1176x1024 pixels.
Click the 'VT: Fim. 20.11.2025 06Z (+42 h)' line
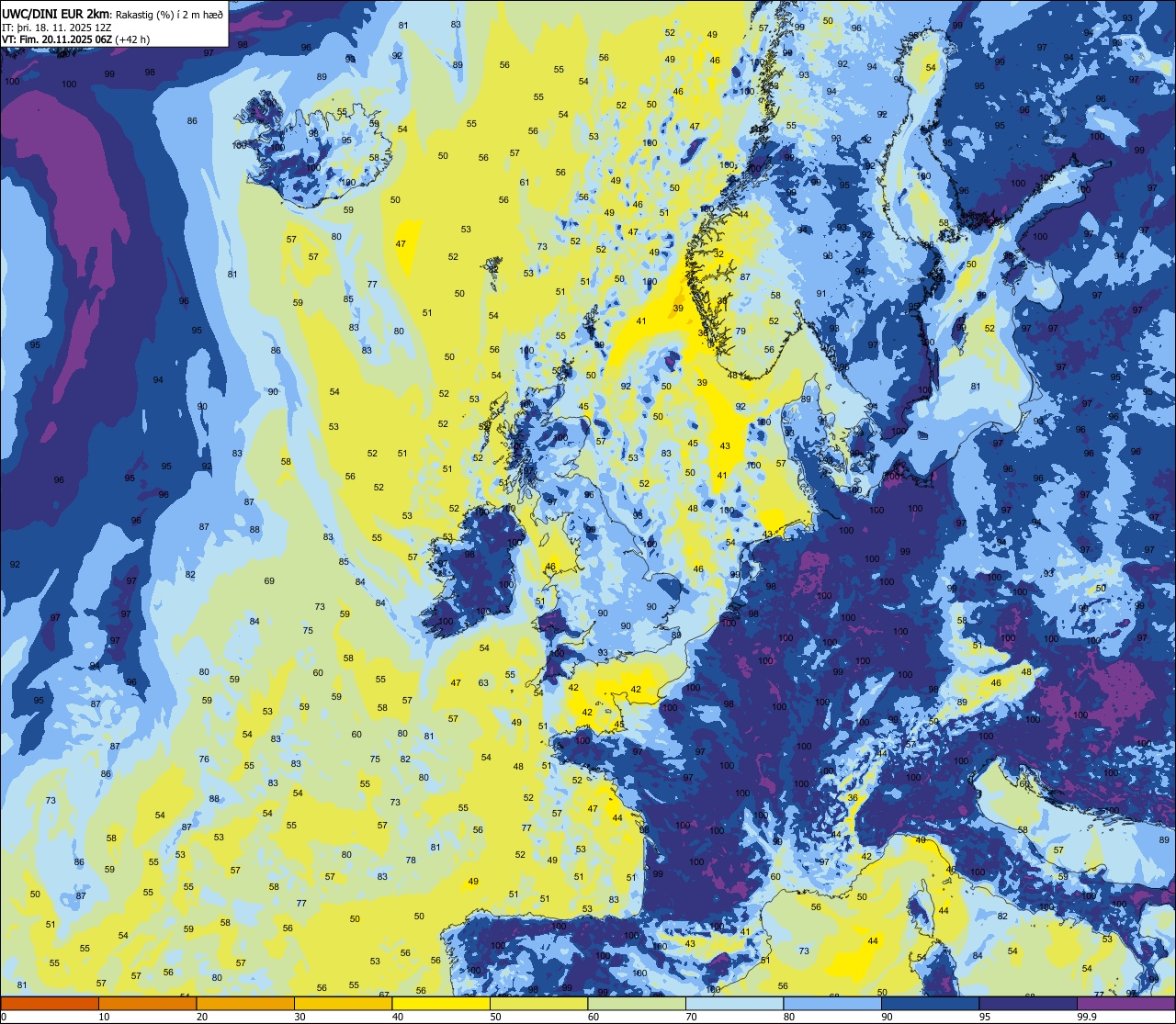tap(76, 39)
